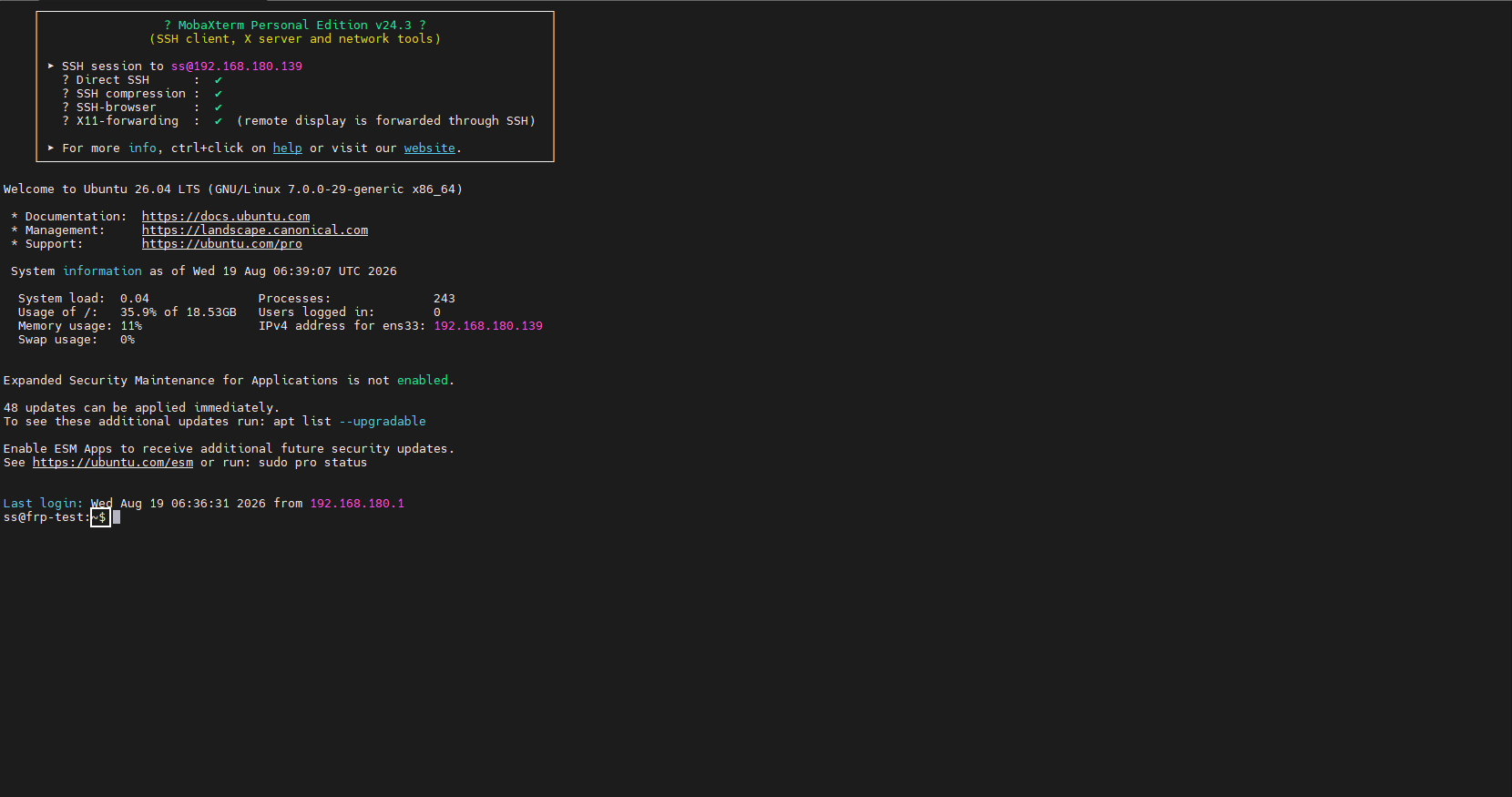Click the Expanded Security Maintenance line
The width and height of the screenshot is (1512, 797).
(x=230, y=381)
